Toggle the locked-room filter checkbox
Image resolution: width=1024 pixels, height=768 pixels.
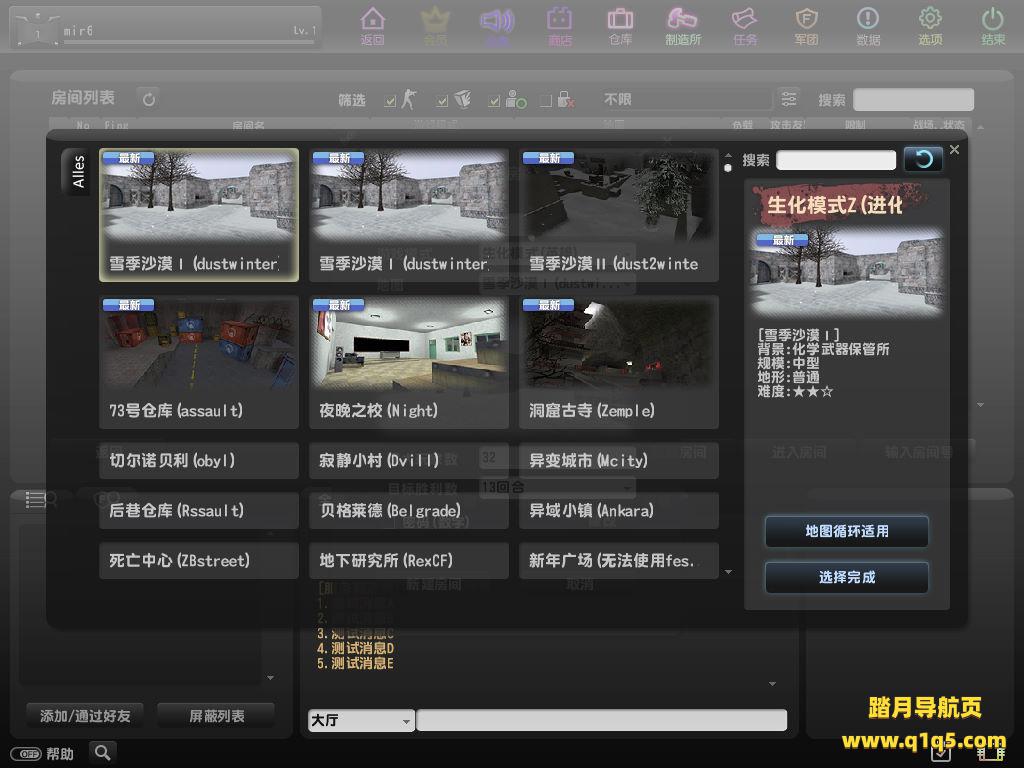point(546,100)
